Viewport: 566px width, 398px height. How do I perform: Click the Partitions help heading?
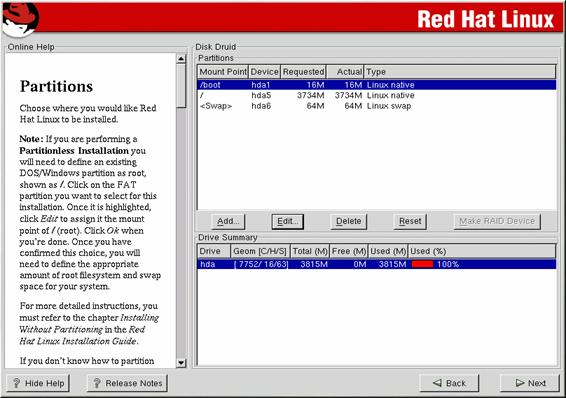56,86
